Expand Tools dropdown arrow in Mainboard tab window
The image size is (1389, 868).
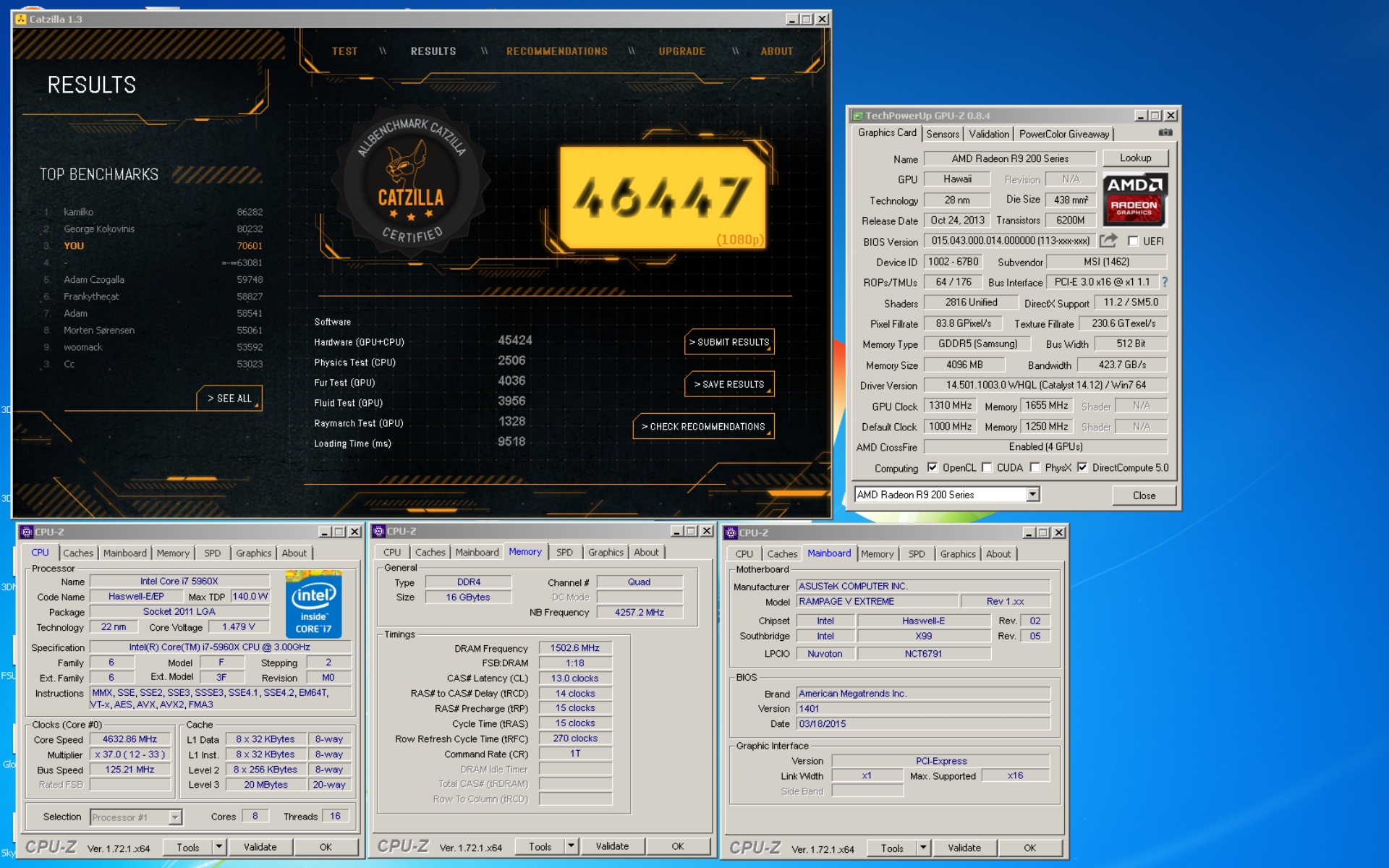pyautogui.click(x=923, y=847)
